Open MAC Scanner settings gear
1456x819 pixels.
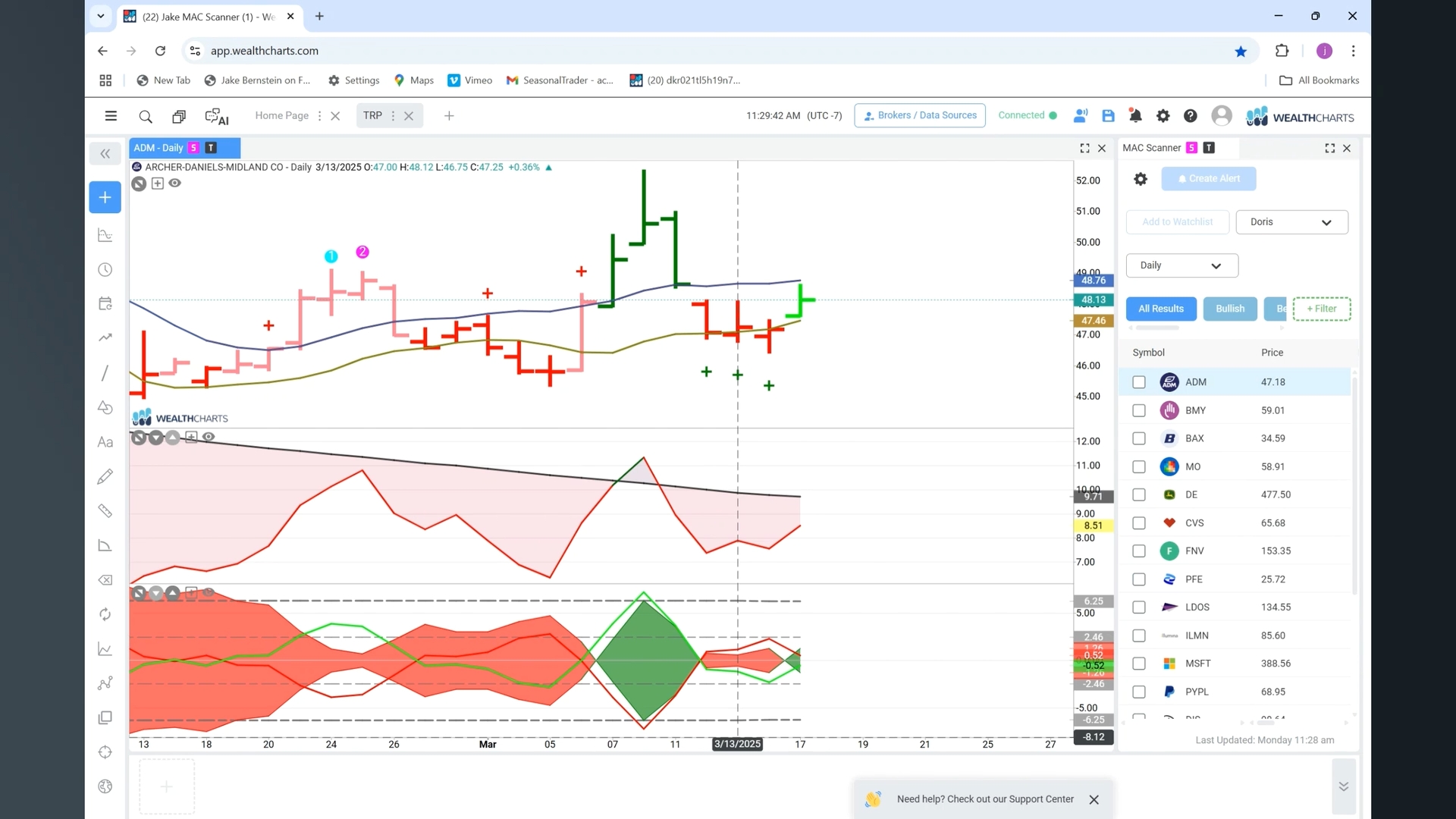(x=1141, y=179)
